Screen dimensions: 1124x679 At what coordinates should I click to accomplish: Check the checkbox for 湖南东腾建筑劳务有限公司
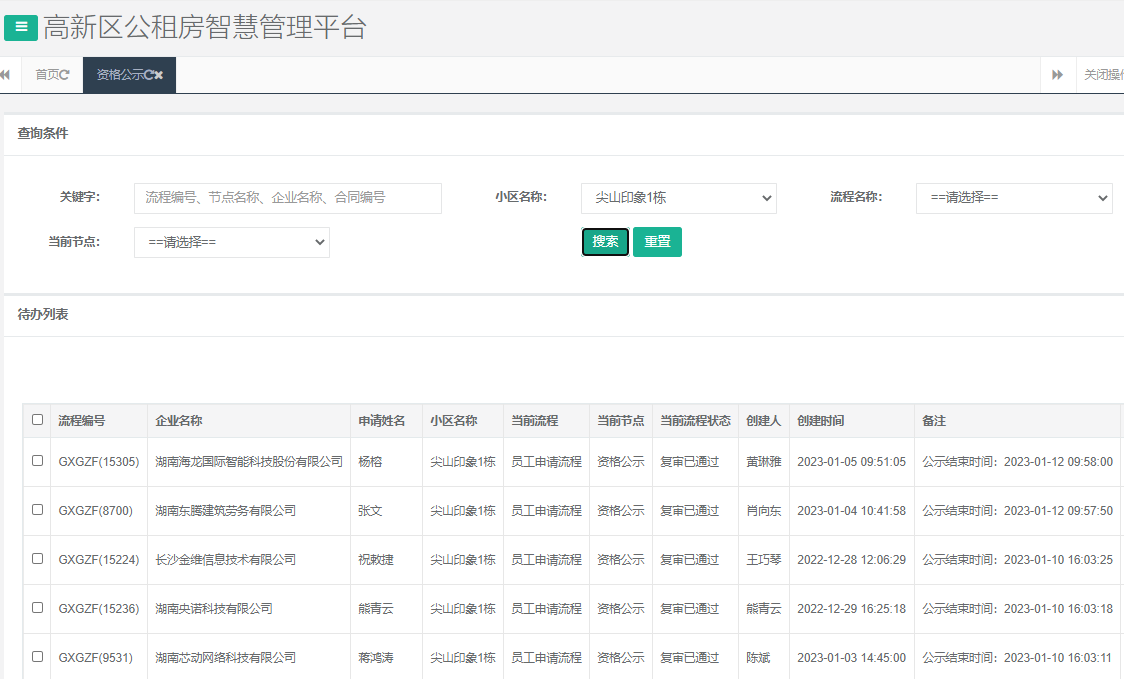tap(37, 510)
